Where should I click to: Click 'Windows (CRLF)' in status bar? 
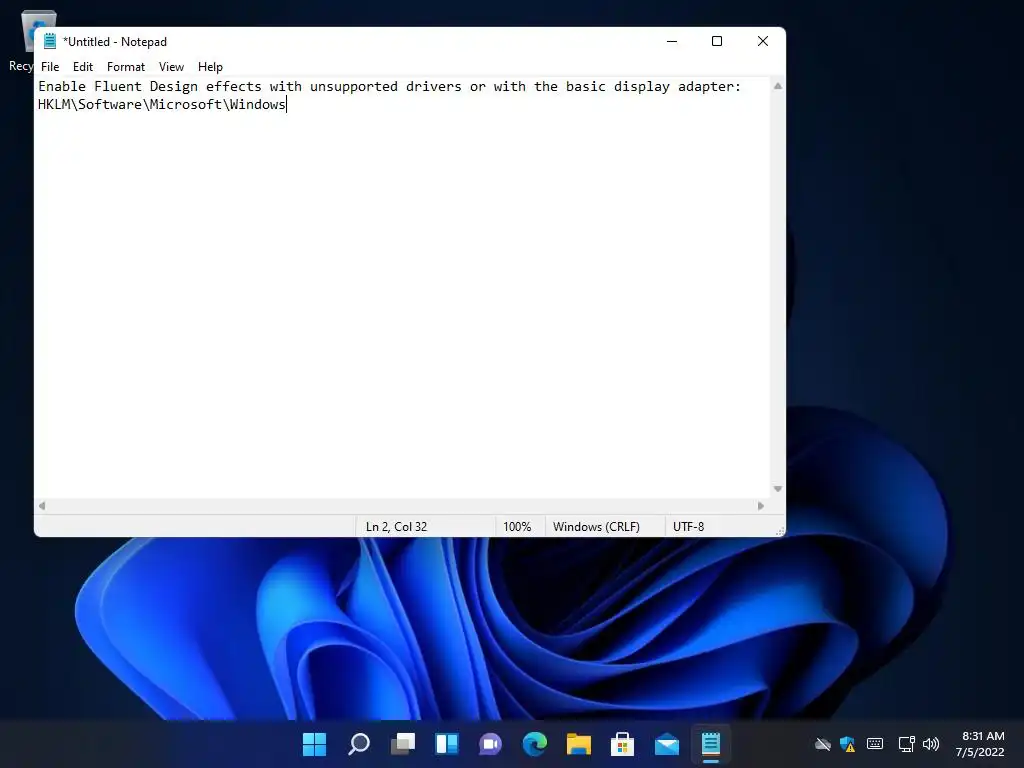596,526
